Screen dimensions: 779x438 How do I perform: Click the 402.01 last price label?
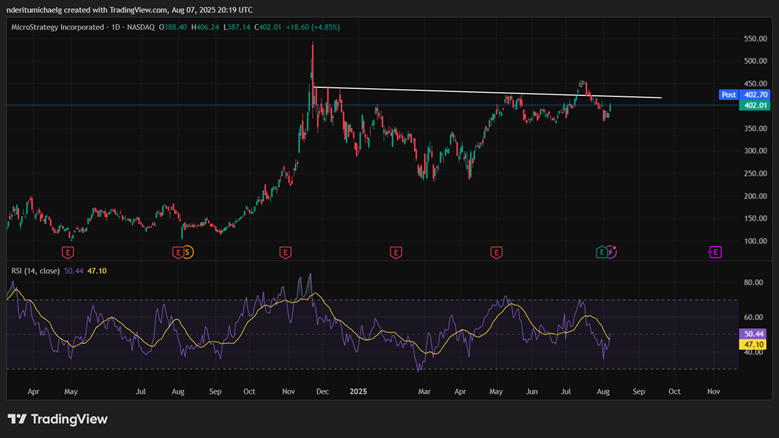[755, 104]
